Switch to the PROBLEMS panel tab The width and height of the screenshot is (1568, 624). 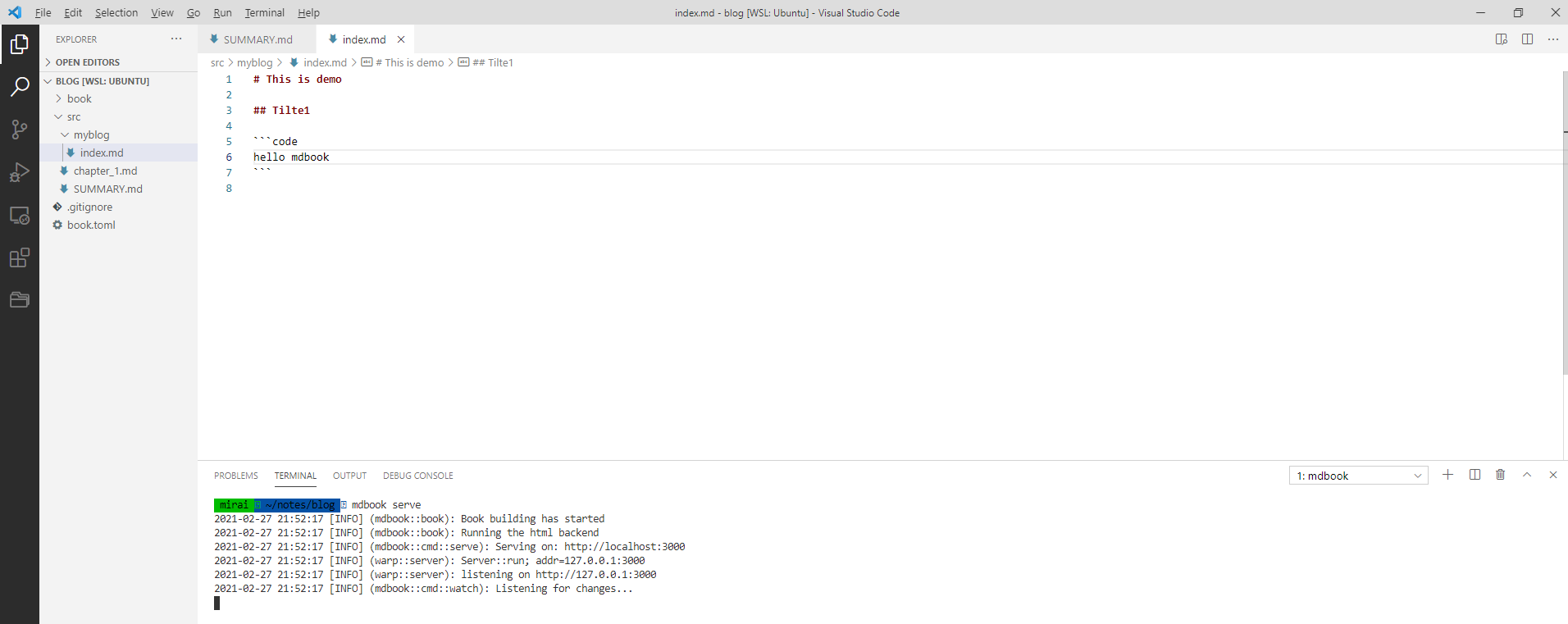point(236,476)
